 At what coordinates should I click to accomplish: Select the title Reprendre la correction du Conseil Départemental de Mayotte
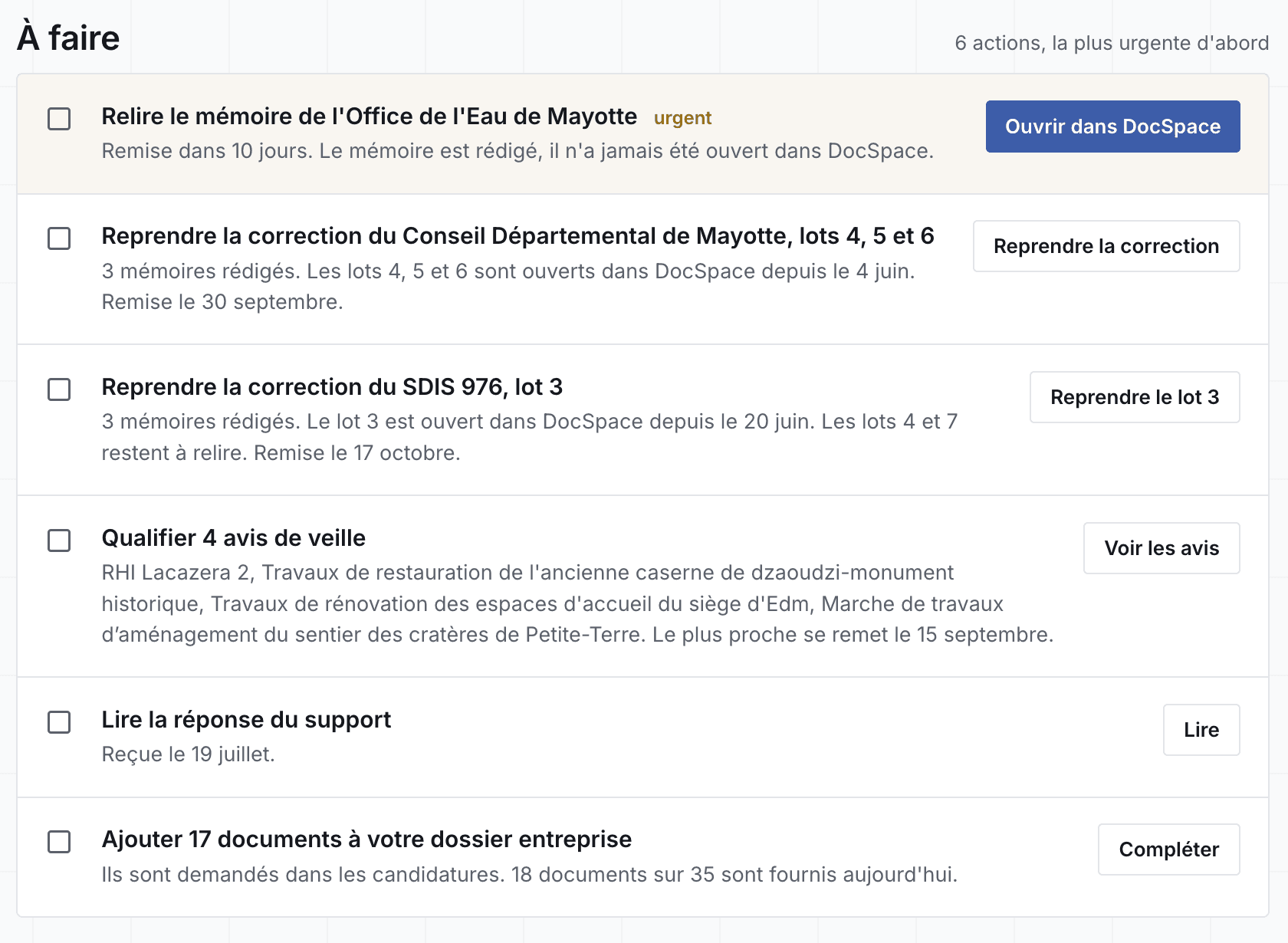pyautogui.click(x=517, y=236)
